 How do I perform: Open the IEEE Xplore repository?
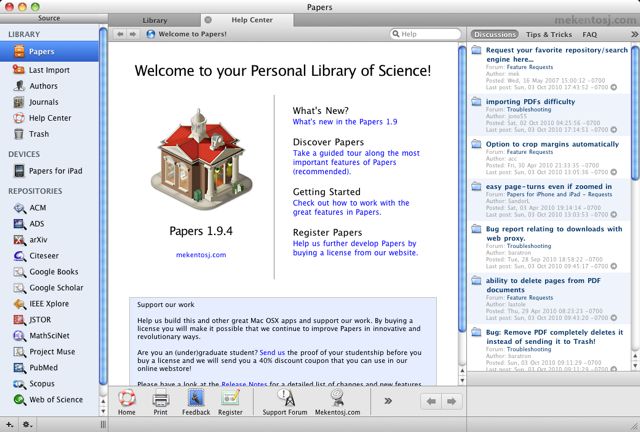(x=49, y=303)
